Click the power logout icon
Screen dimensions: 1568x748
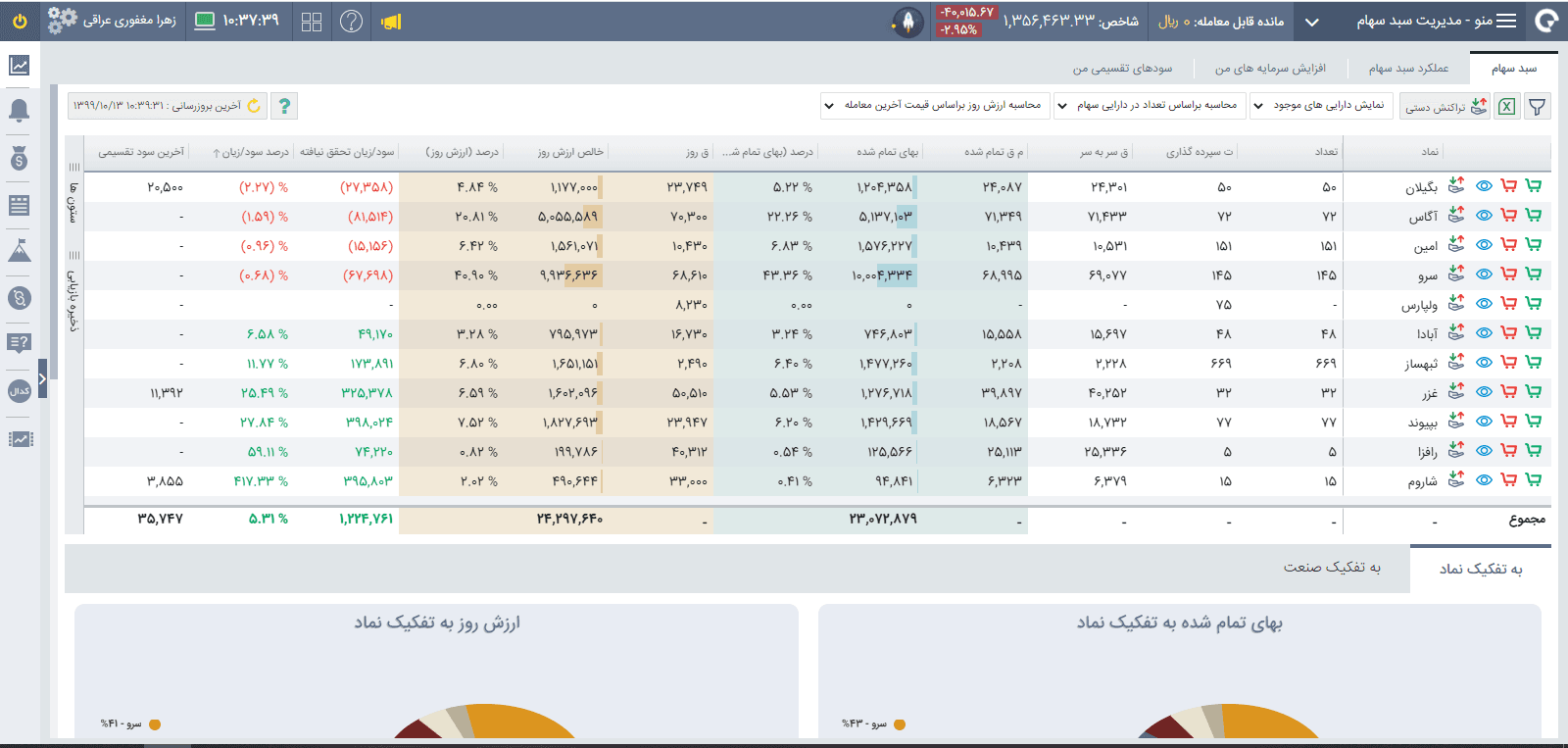click(x=20, y=21)
